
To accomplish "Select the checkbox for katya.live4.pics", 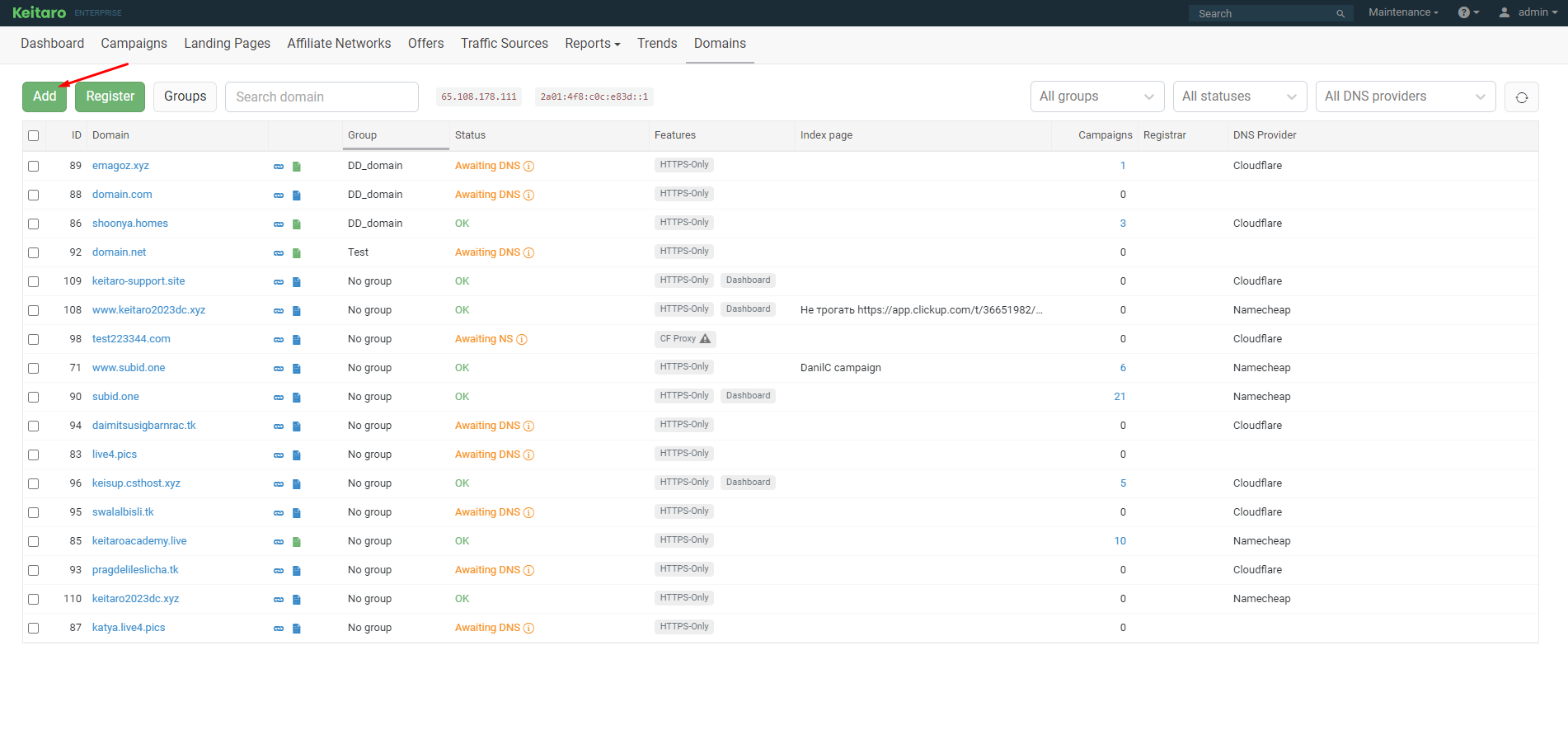I will pos(34,628).
